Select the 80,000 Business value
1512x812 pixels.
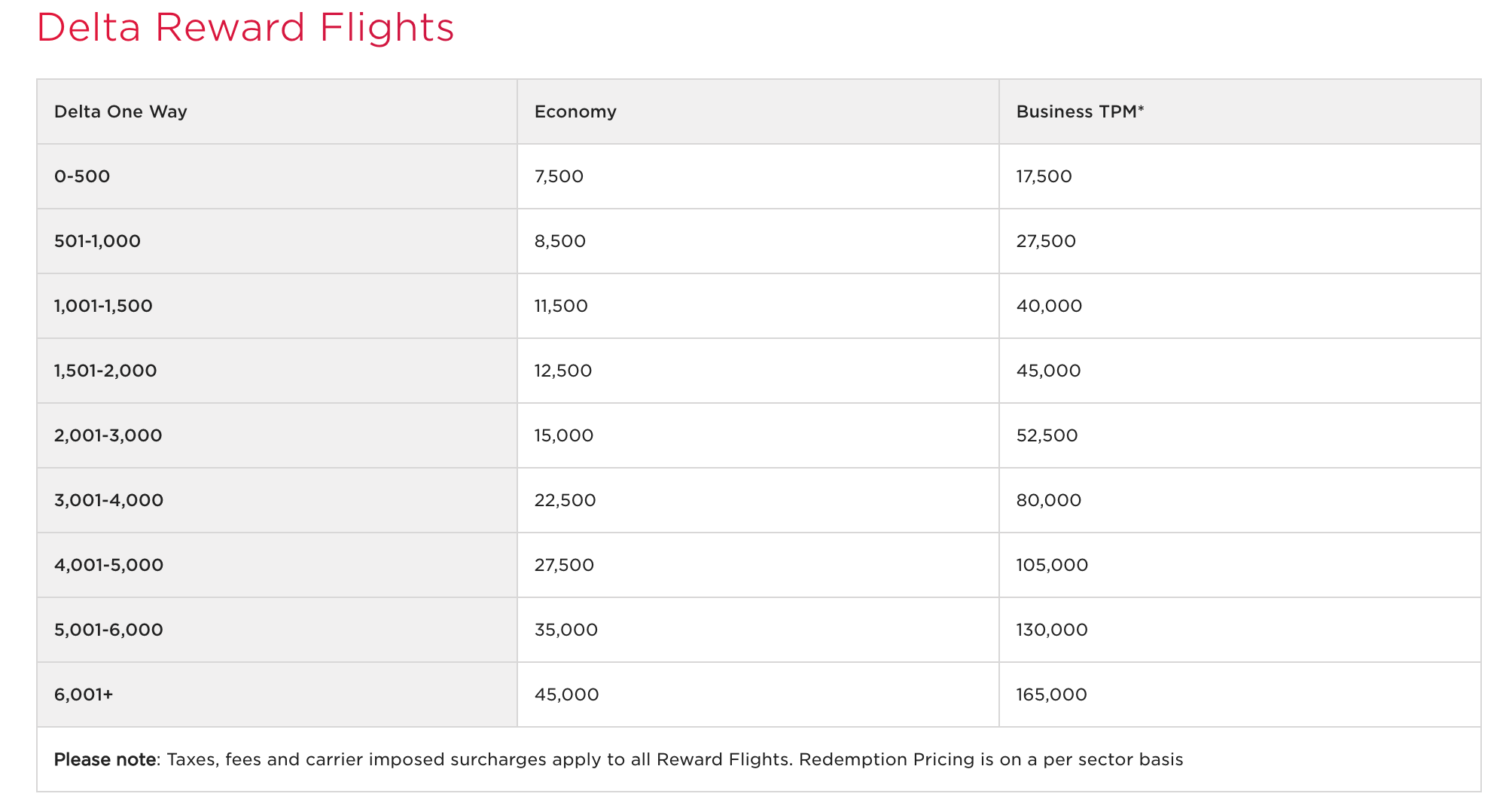pos(1048,500)
